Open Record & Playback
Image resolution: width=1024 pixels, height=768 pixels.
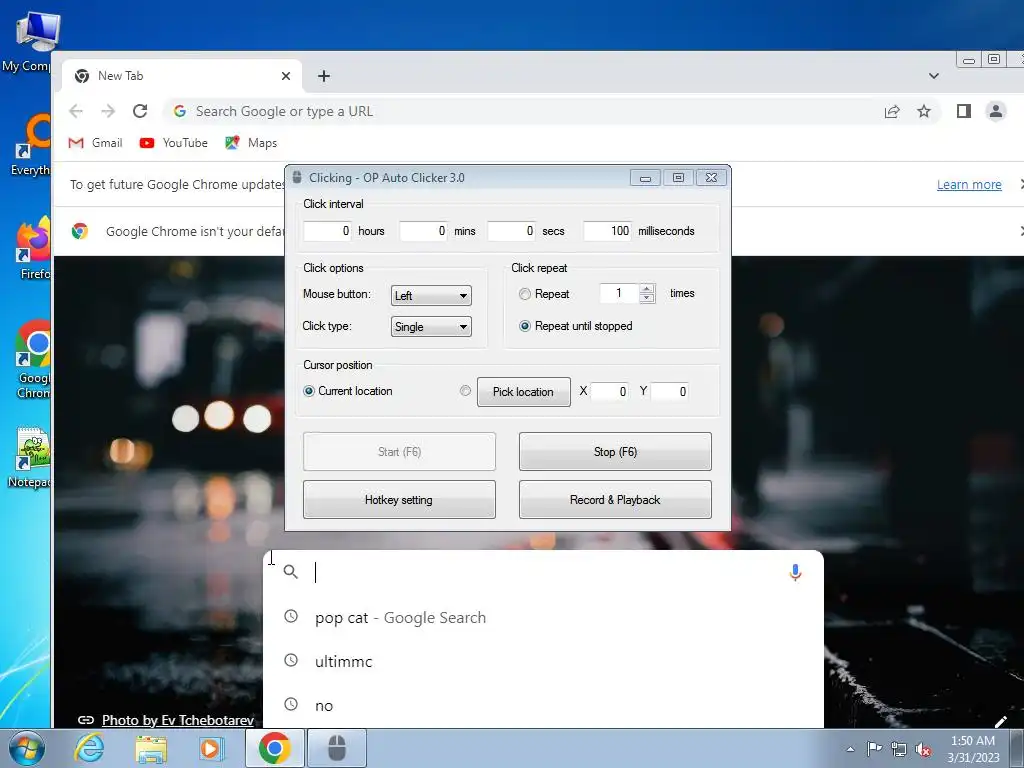[x=615, y=500]
